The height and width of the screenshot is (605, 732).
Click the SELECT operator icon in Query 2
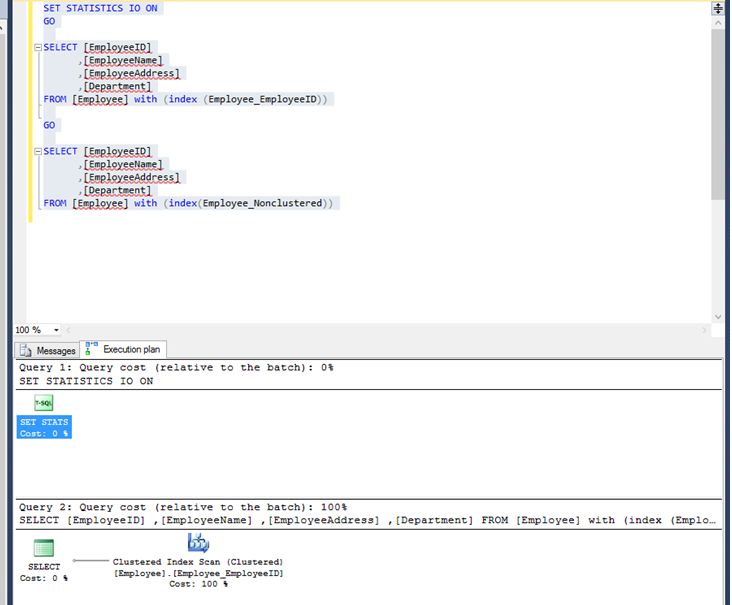pos(44,548)
